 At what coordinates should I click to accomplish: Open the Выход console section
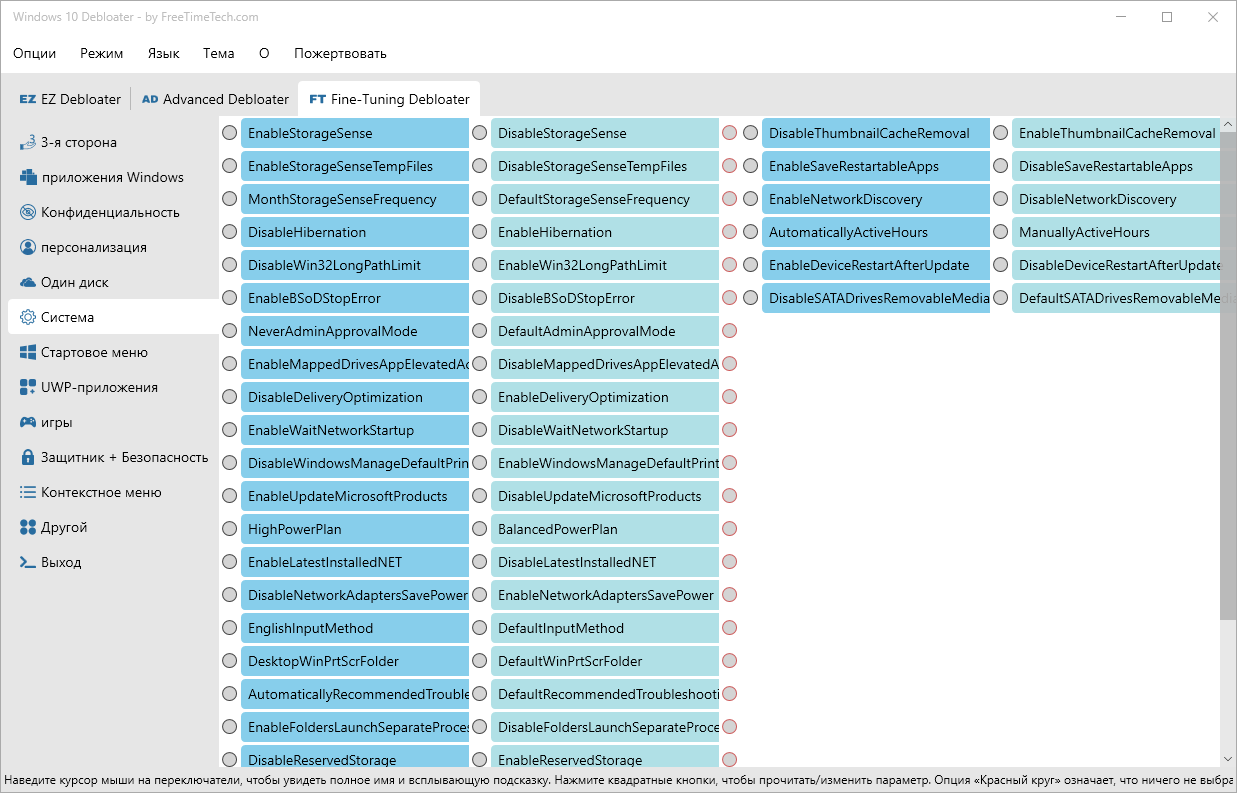point(112,562)
